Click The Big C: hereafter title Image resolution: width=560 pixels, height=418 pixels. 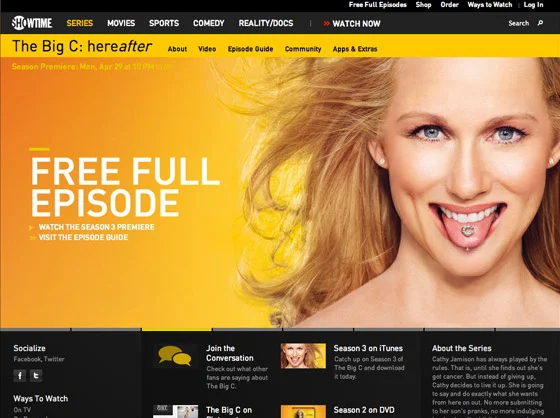(x=82, y=46)
